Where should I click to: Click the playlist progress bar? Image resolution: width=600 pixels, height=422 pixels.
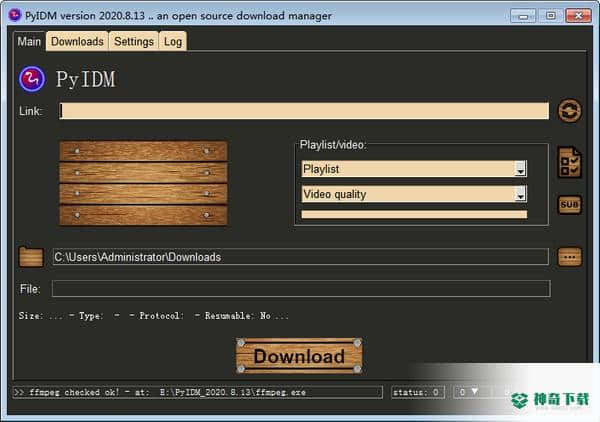[414, 215]
